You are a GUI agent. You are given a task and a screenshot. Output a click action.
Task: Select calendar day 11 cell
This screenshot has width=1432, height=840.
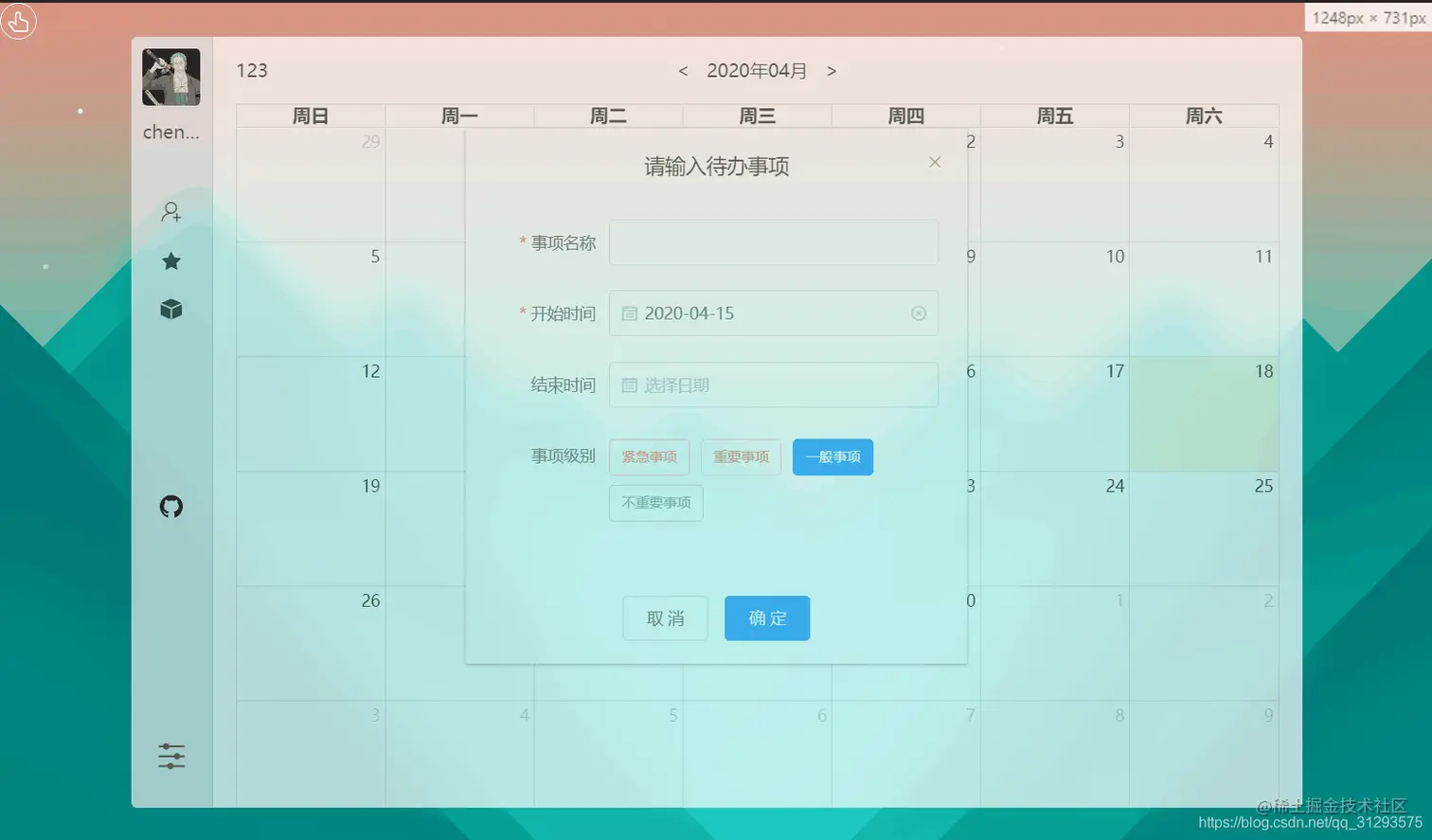(1204, 299)
